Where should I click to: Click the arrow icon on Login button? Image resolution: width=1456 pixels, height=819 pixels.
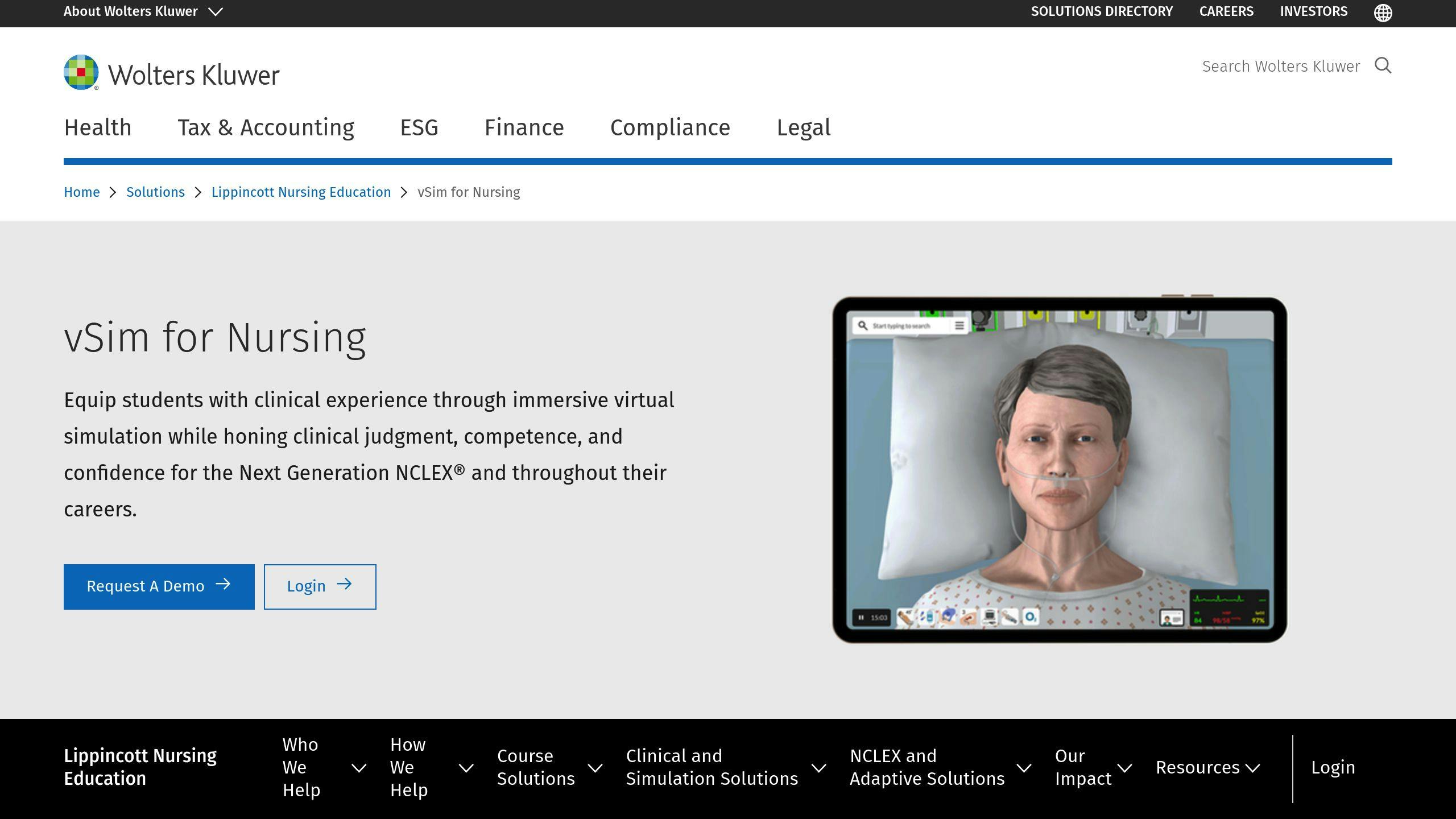tap(344, 585)
